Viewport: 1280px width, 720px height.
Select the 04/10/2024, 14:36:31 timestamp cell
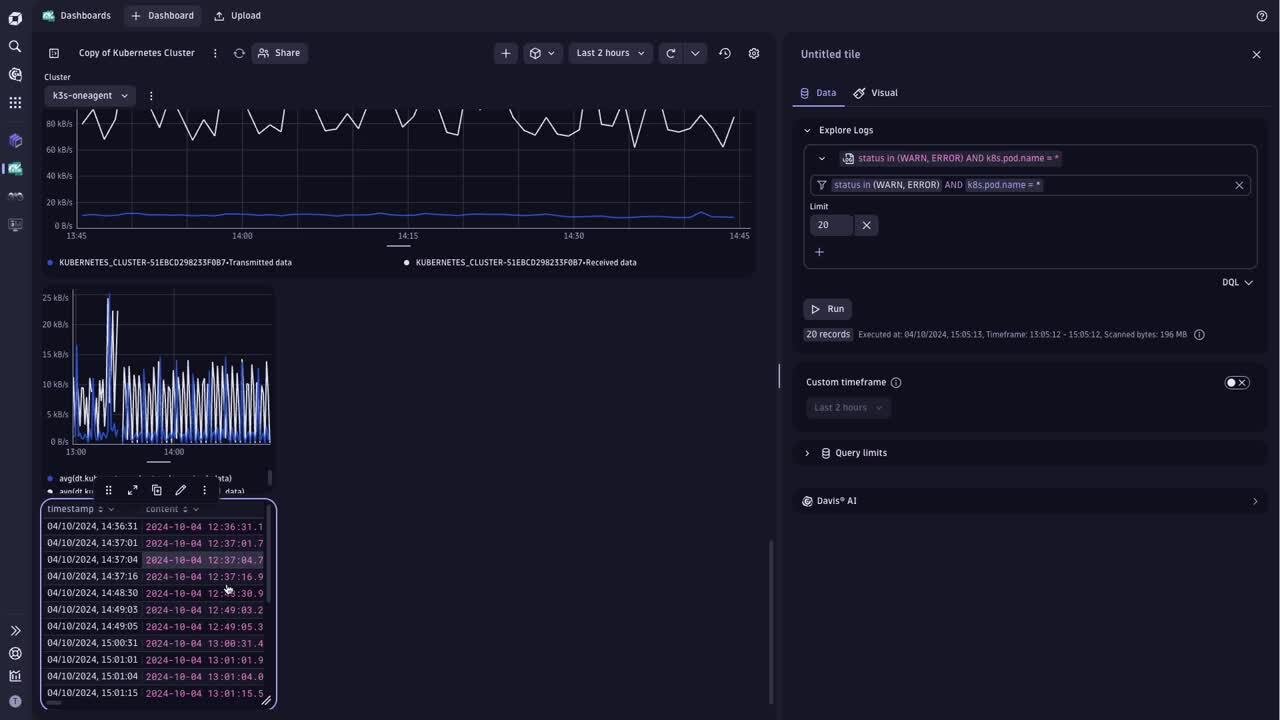(x=92, y=526)
